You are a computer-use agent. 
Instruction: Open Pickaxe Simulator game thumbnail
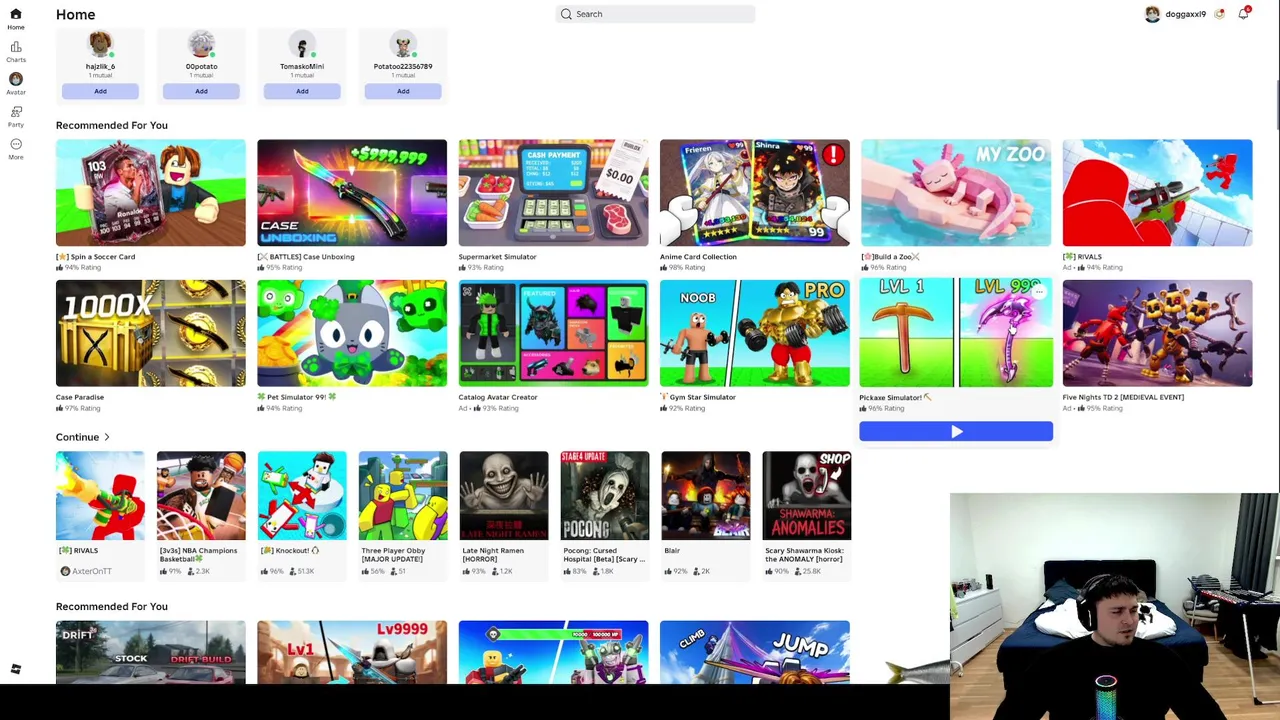coord(956,333)
